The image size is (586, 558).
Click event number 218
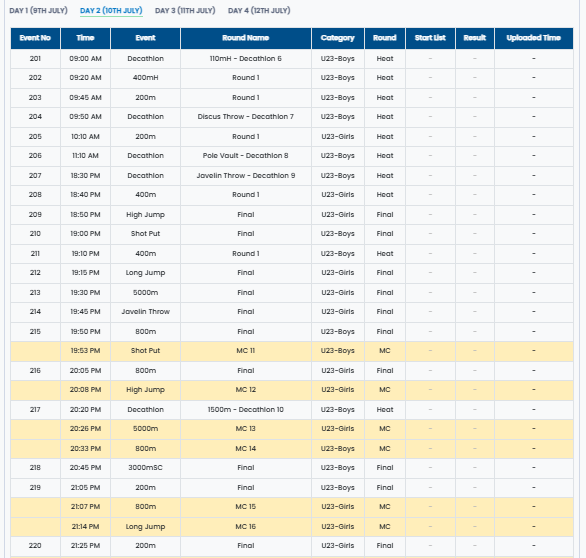pos(35,468)
